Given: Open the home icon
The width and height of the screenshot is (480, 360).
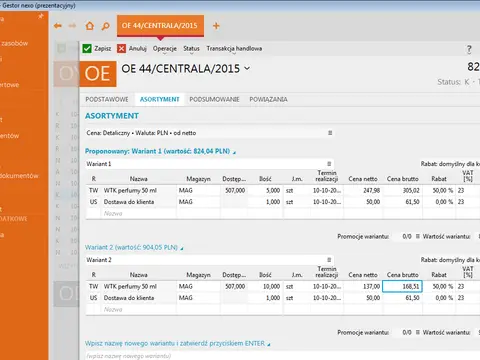Looking at the screenshot, I should 90,26.
